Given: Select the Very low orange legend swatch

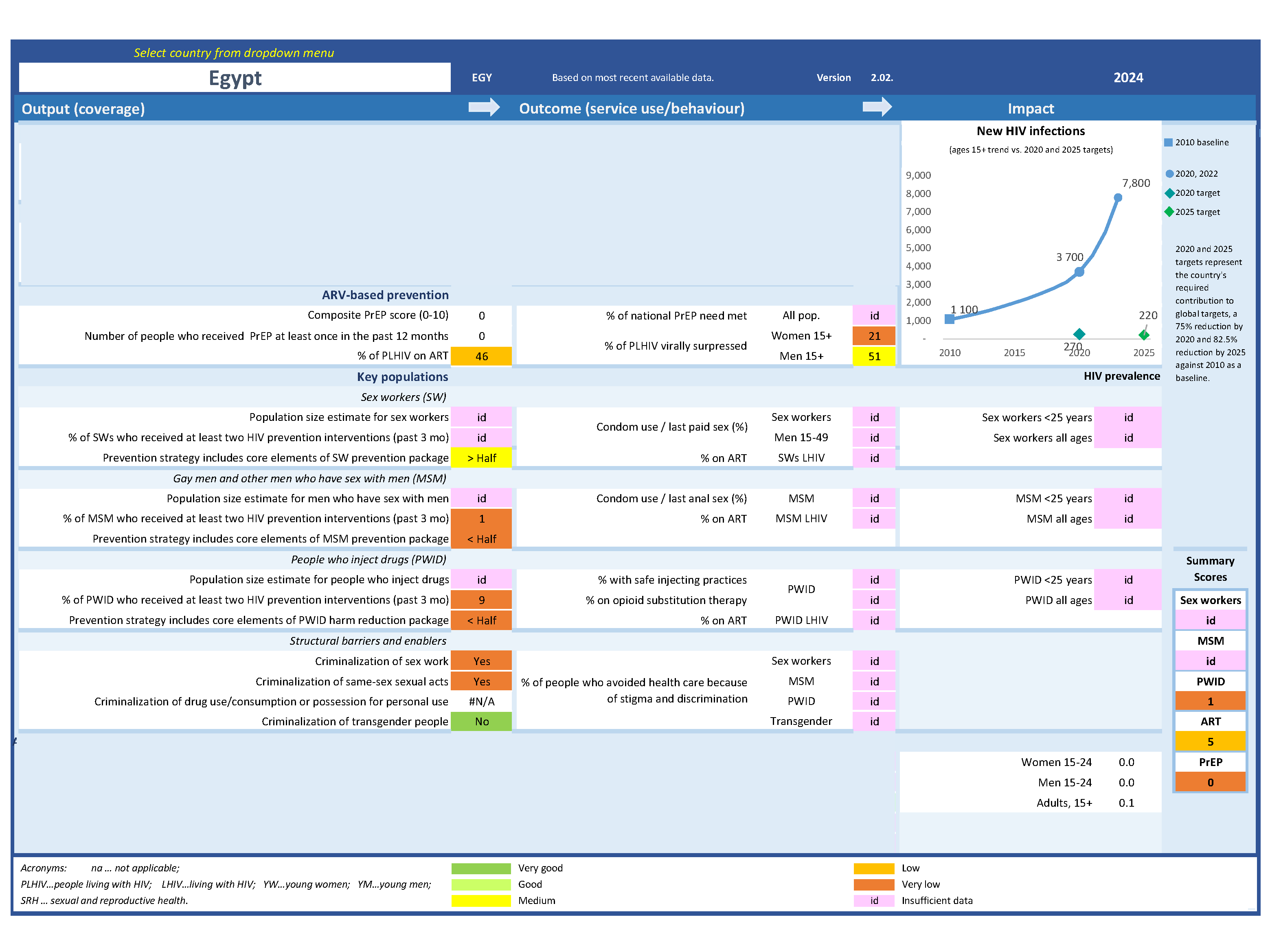Looking at the screenshot, I should tap(874, 884).
